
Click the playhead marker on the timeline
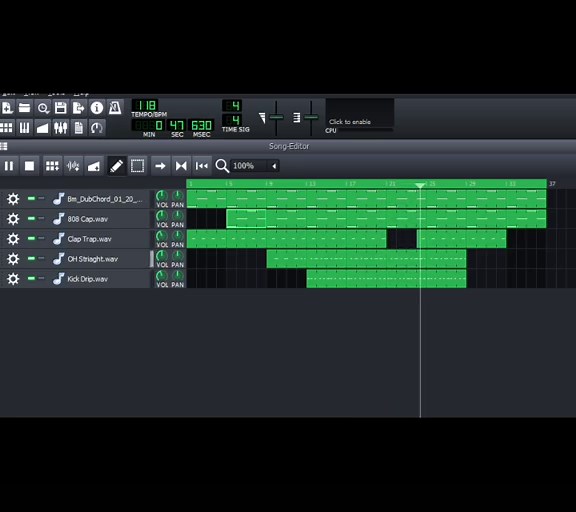(420, 185)
